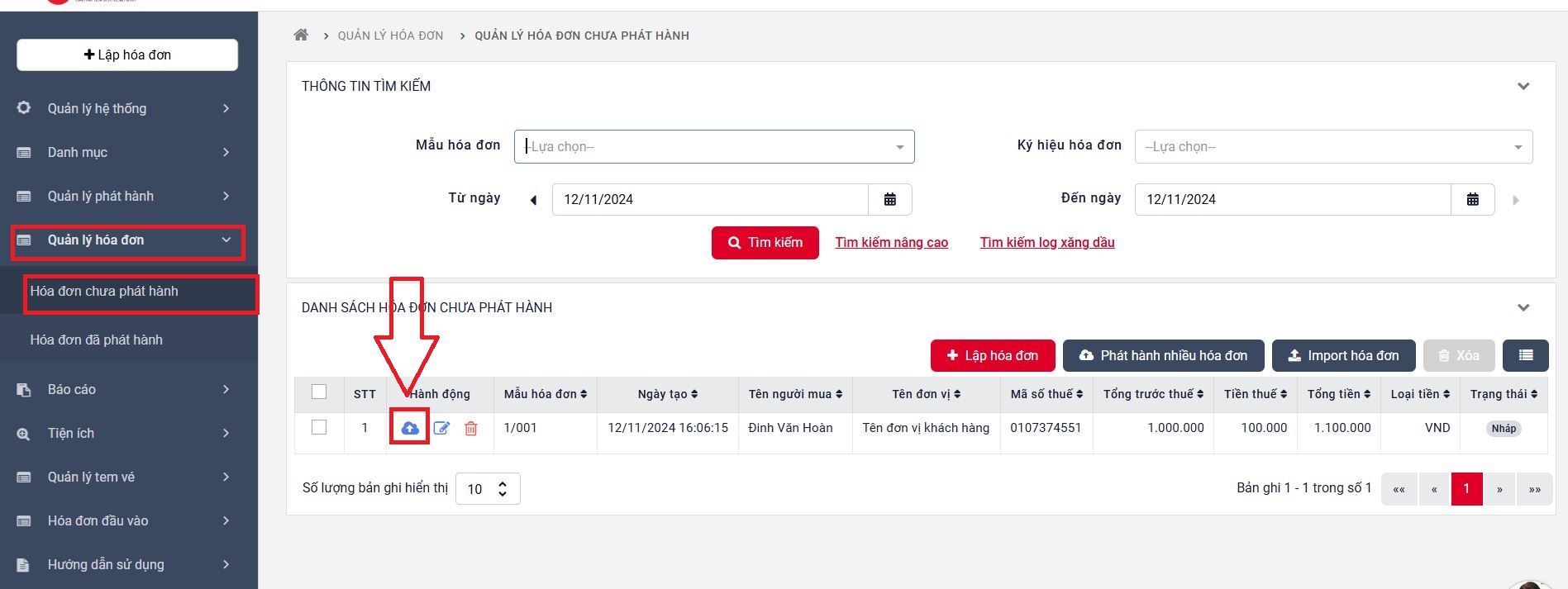Collapse the Thông tin tìm kiếm panel

point(1523,86)
